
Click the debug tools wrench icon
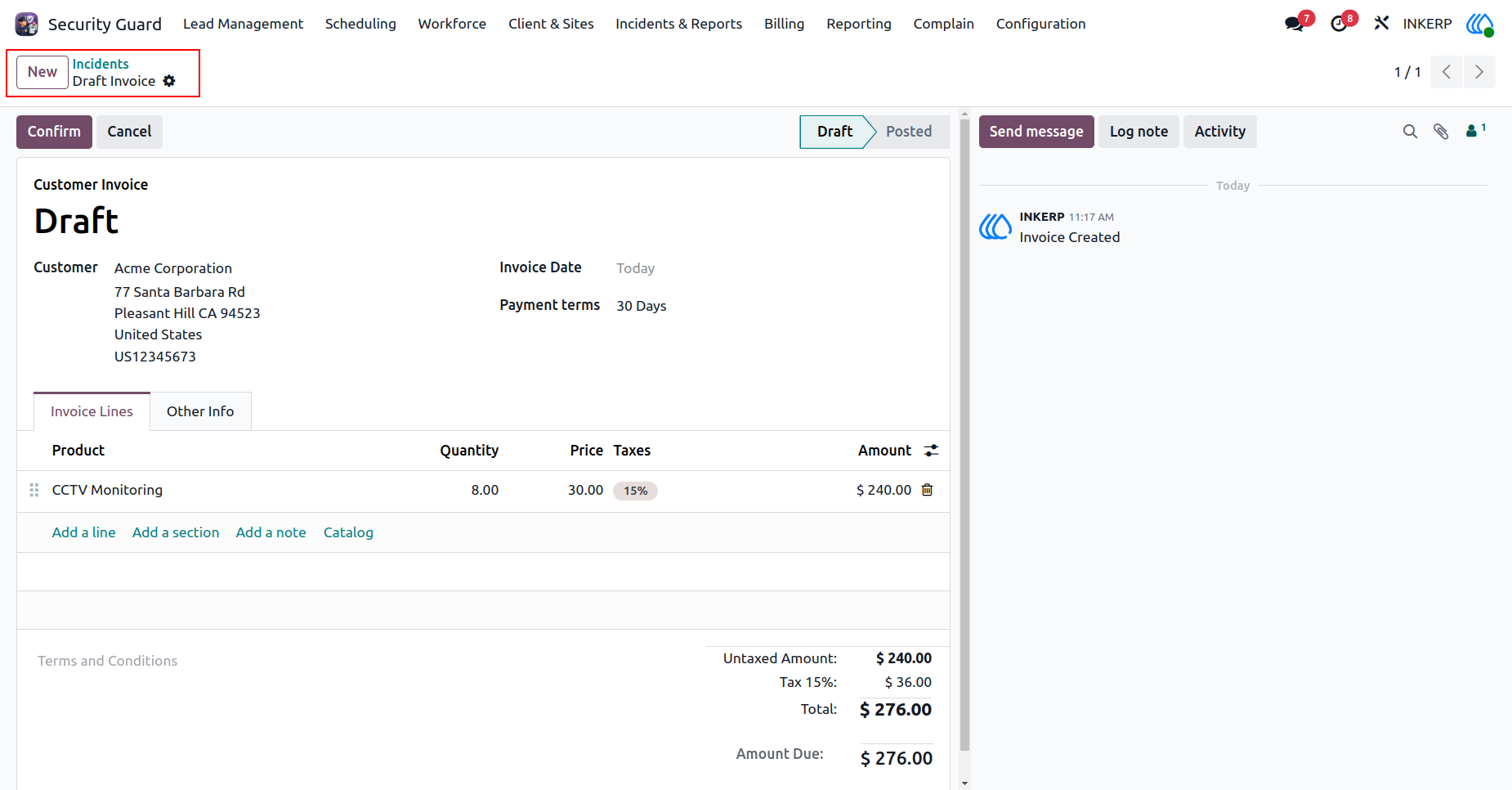[1381, 23]
